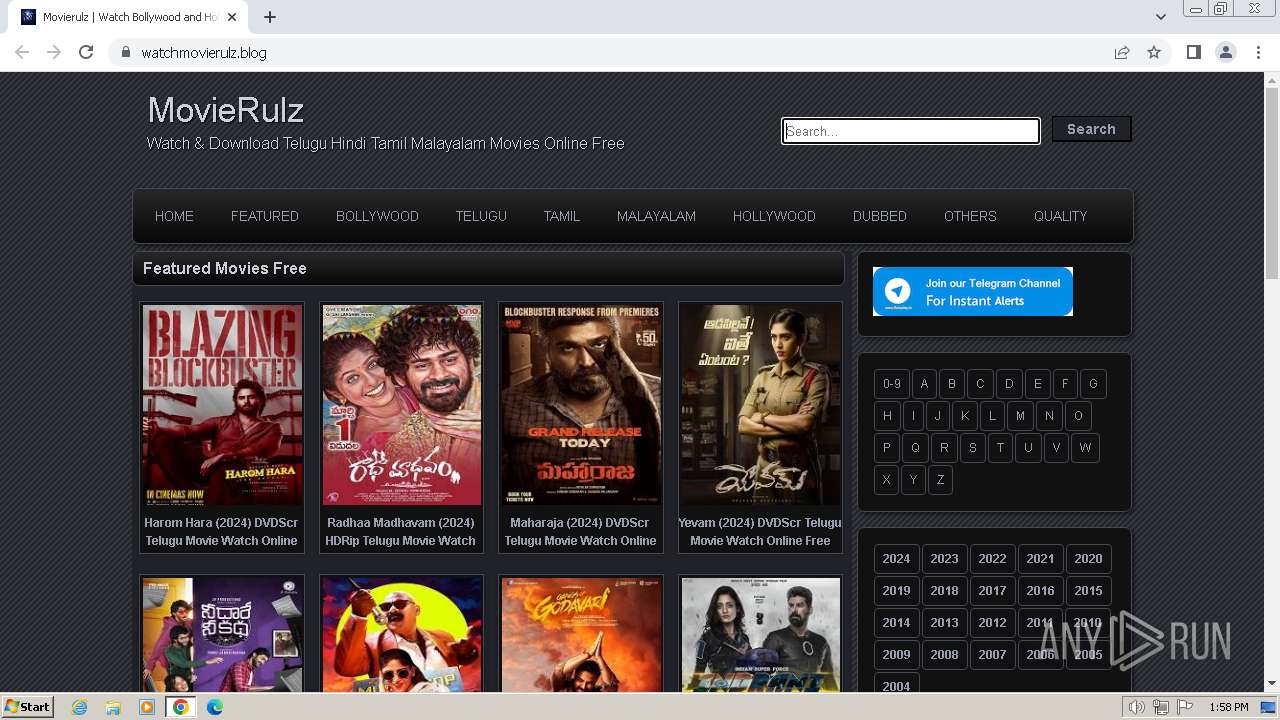1280x720 pixels.
Task: Click the volume speaker tray icon
Action: 1136,707
